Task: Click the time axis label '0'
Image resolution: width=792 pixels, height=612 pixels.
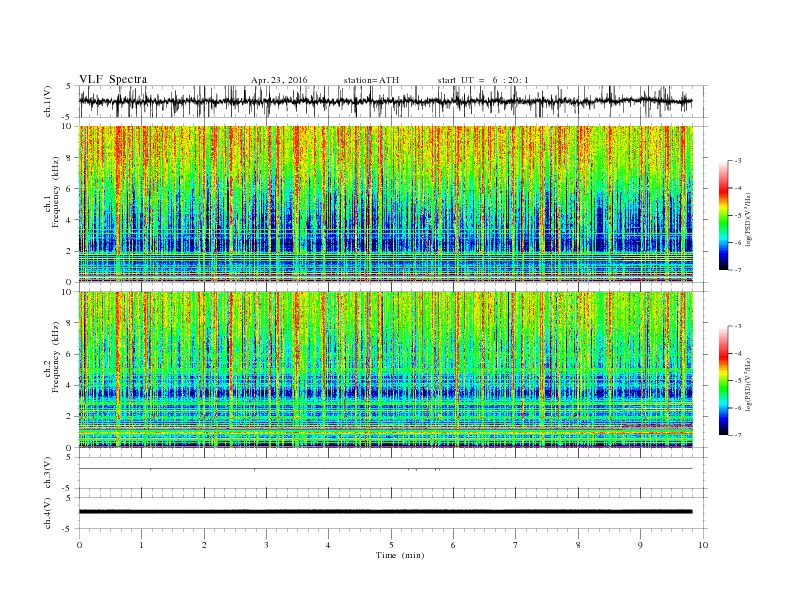Action: coord(79,545)
